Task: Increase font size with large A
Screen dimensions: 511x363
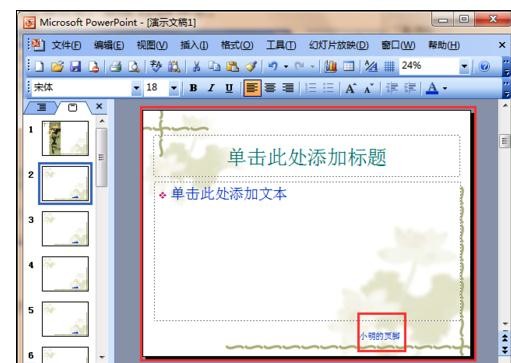Action: (350, 89)
